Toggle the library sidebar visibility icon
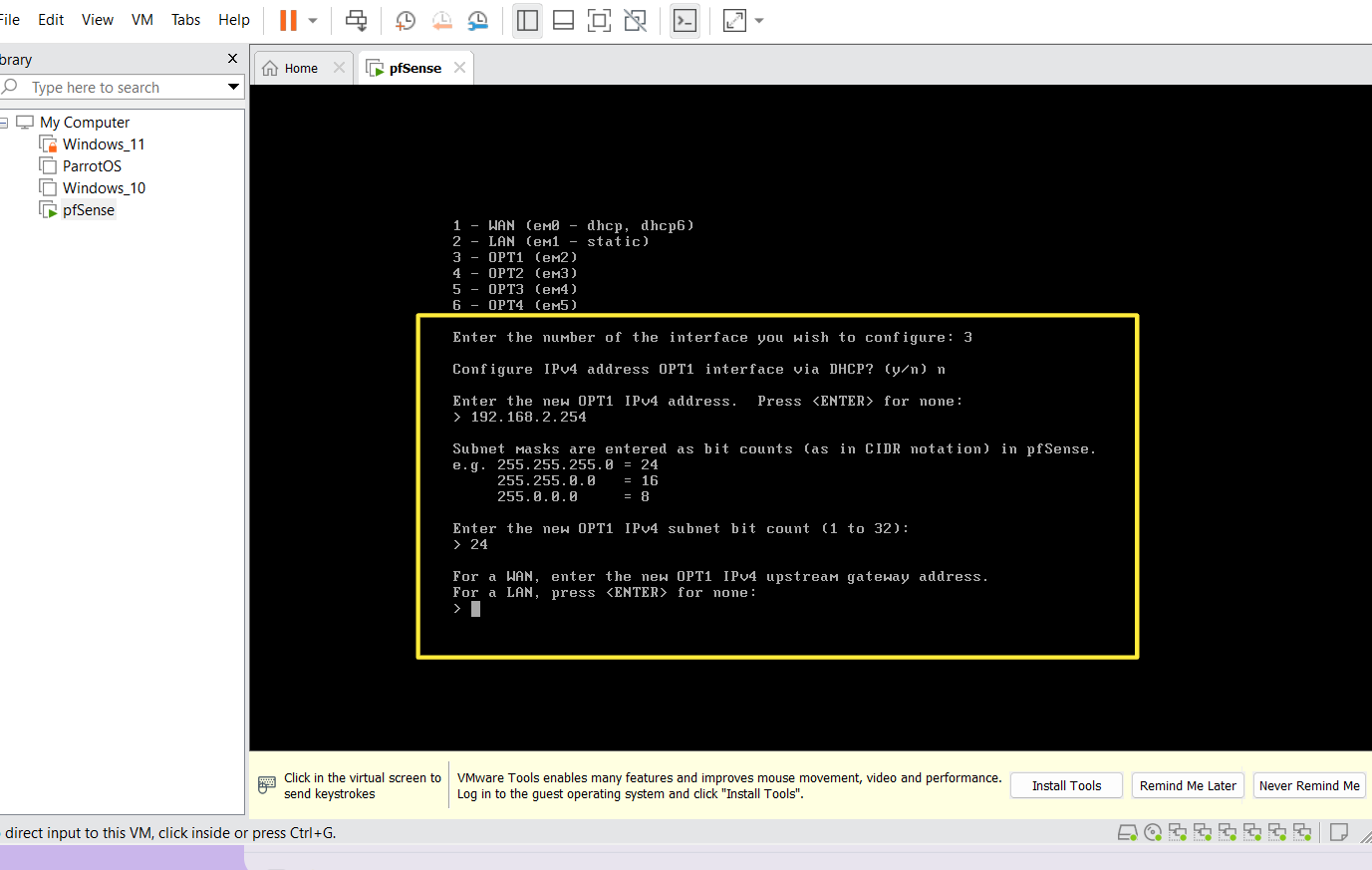Viewport: 1372px width, 870px height. (527, 20)
